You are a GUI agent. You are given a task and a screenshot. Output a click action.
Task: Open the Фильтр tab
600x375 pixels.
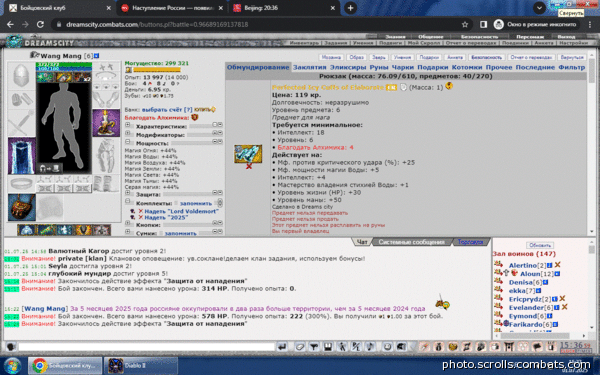coord(571,67)
